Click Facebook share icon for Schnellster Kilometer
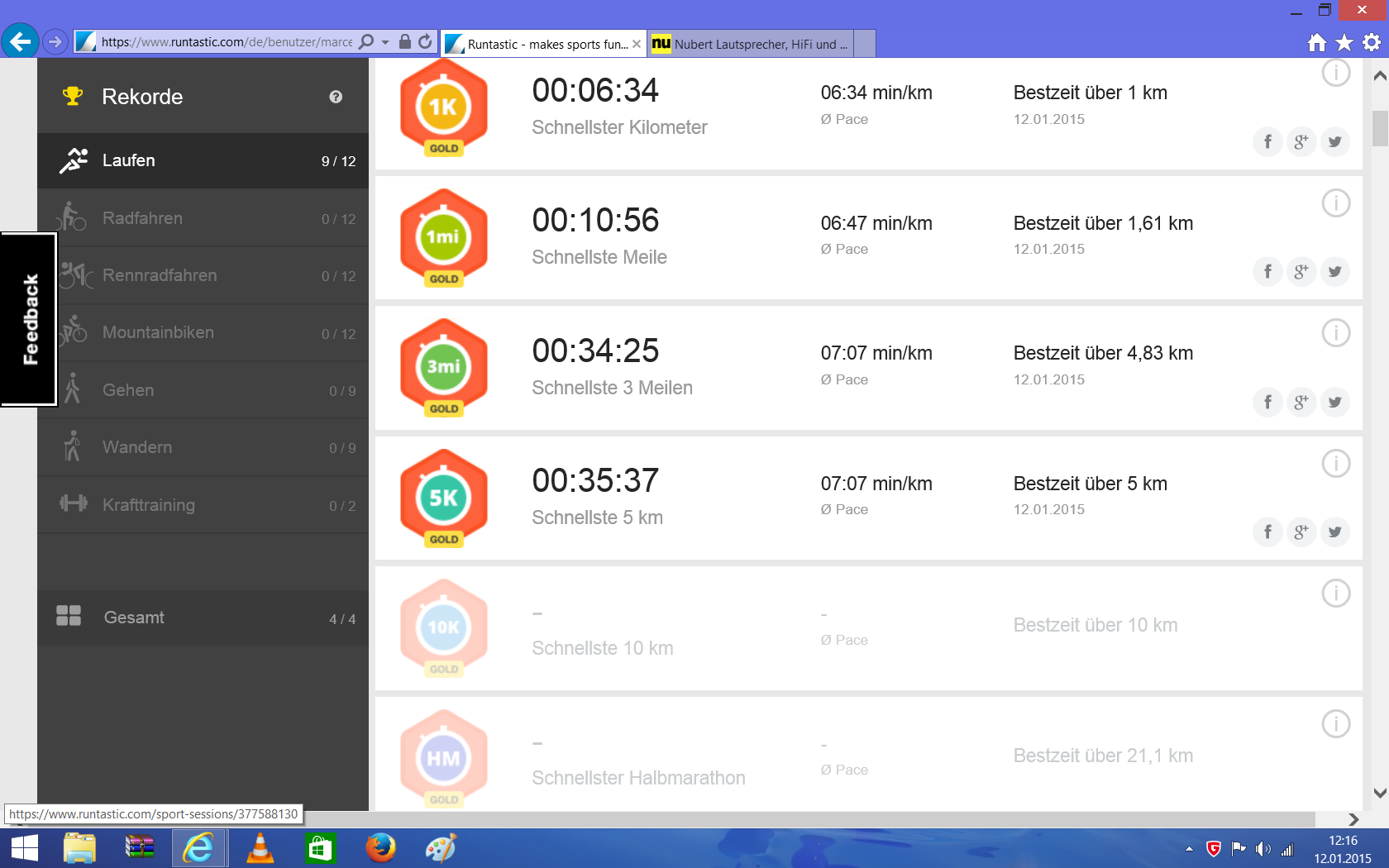Screen dimensions: 1389x868 pyautogui.click(x=1267, y=142)
